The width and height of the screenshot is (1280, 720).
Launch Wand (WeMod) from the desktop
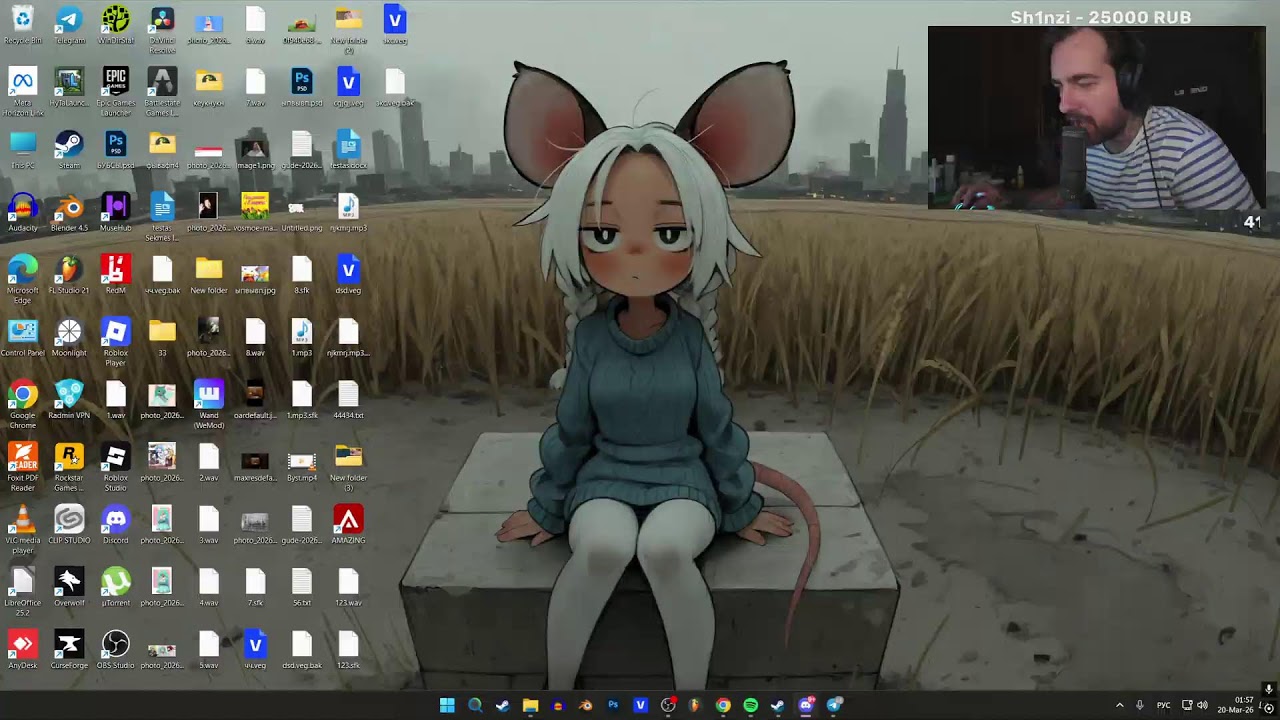[209, 406]
